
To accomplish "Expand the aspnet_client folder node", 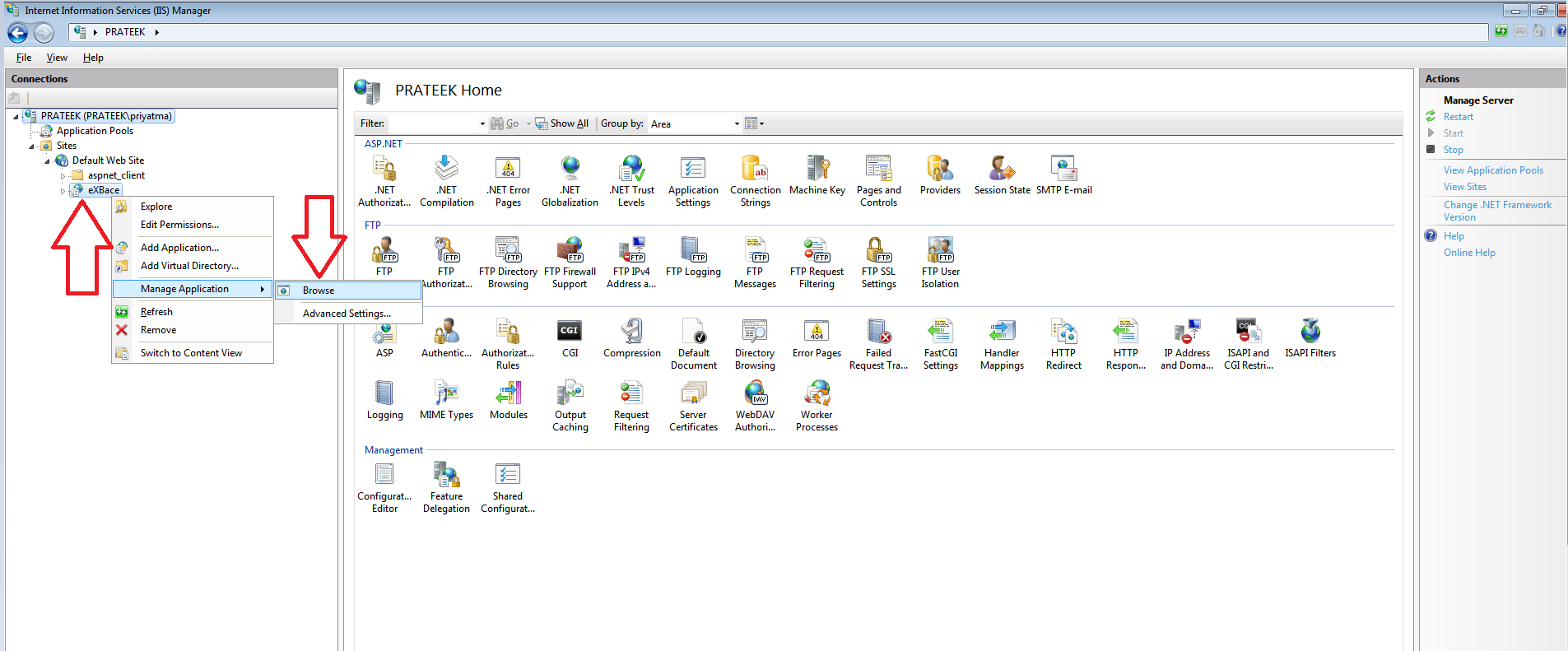I will click(63, 176).
